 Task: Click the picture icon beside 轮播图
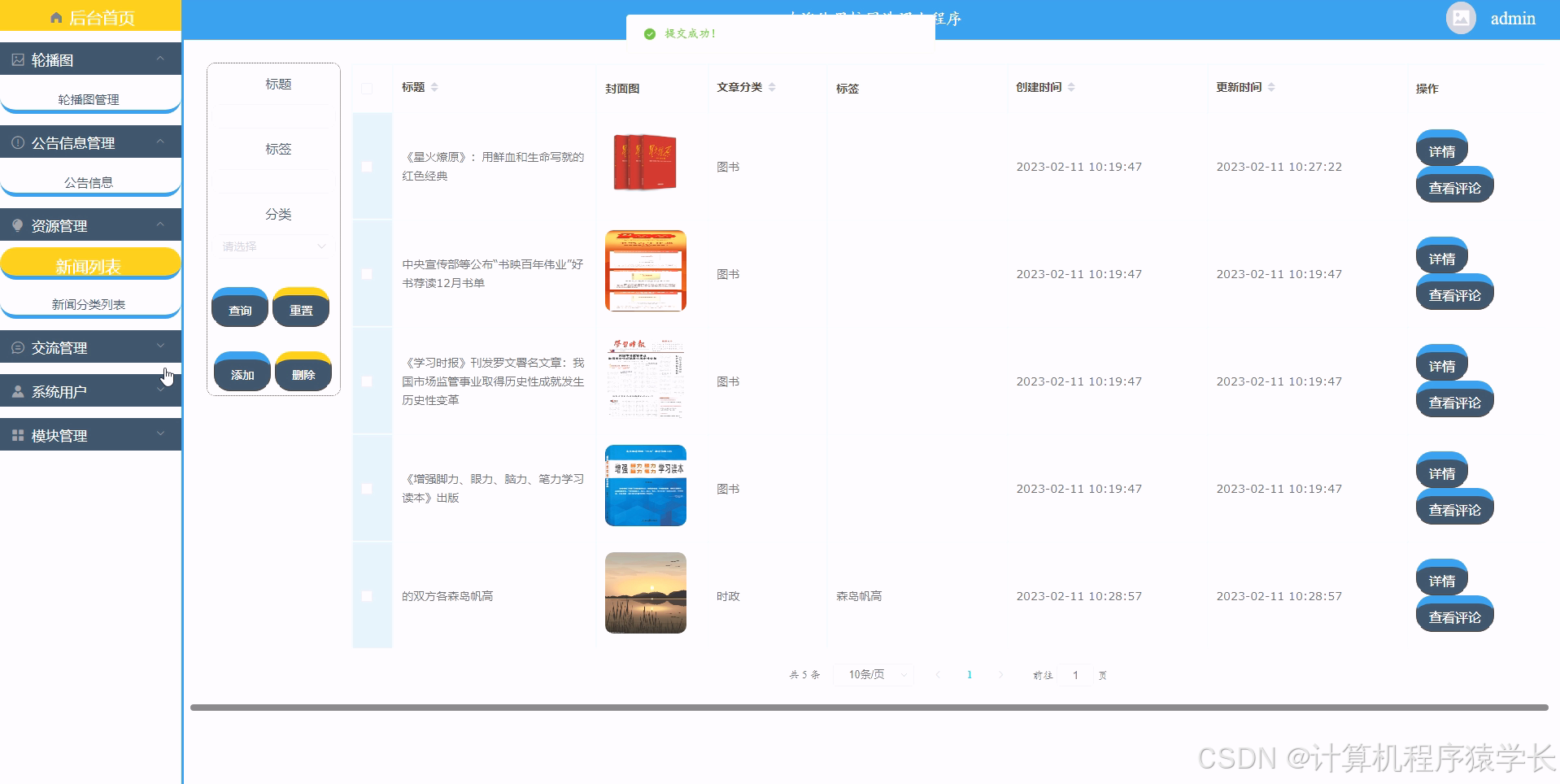pyautogui.click(x=18, y=59)
